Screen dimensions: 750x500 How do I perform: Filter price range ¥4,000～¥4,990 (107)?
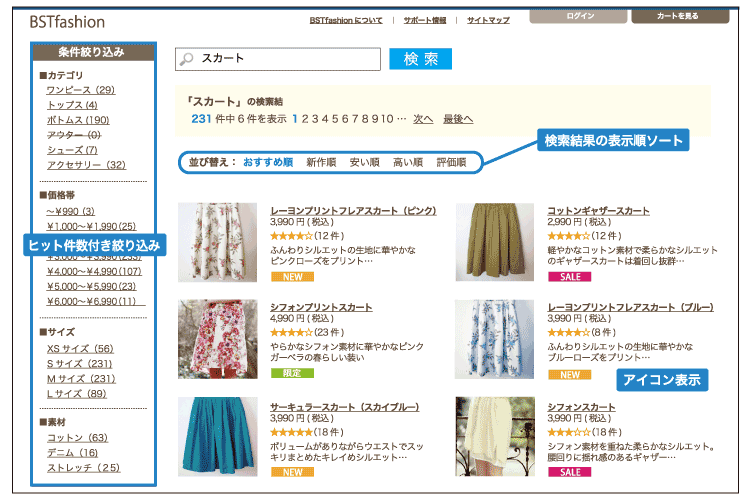click(94, 272)
